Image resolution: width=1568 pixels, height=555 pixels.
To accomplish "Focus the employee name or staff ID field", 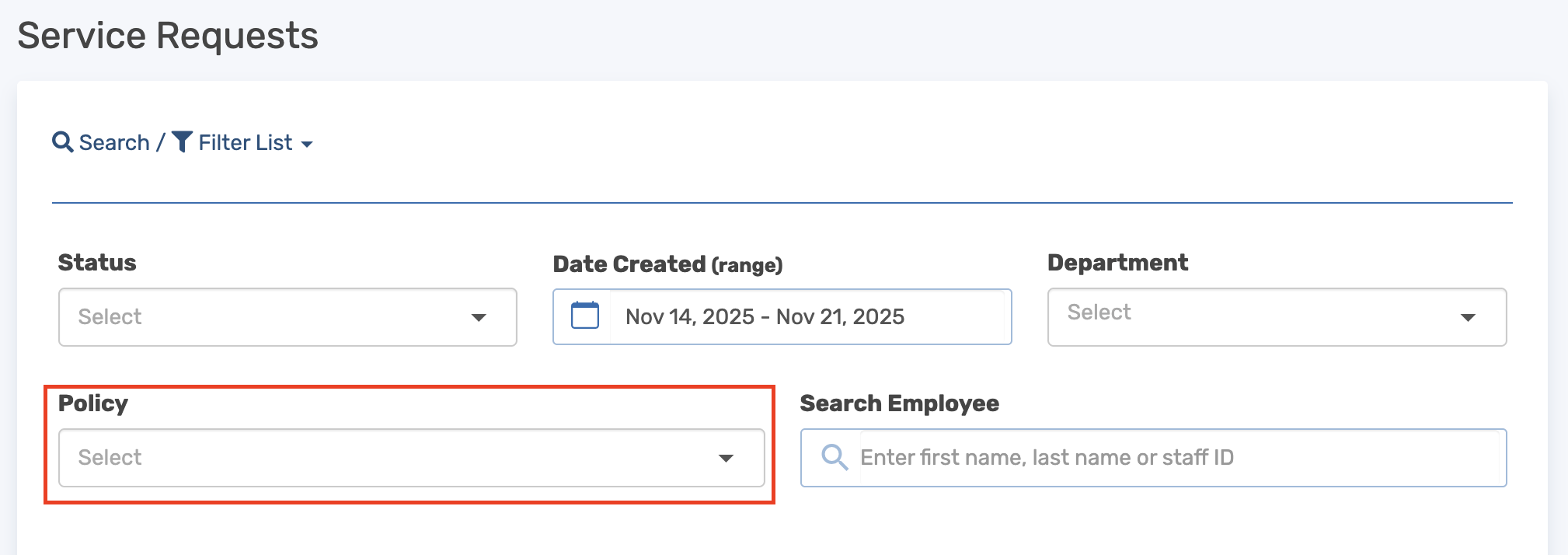I will coord(1177,458).
